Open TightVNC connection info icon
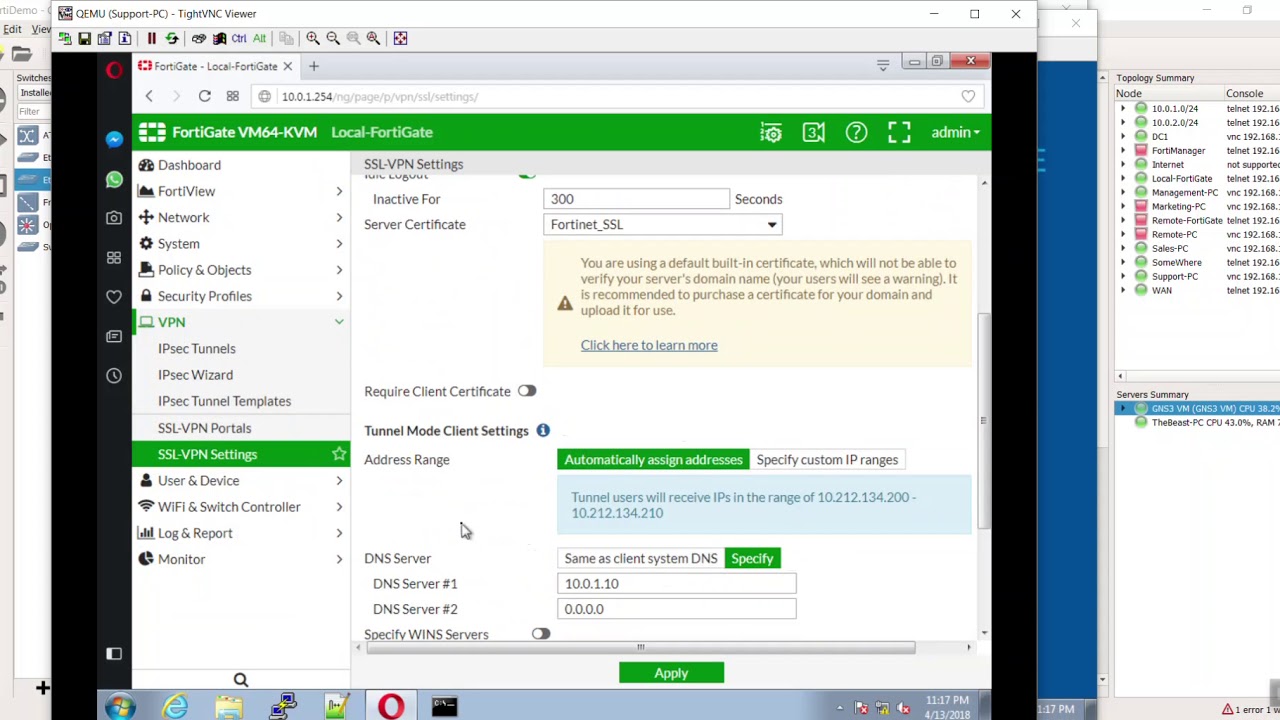Screen dimensions: 1280x720 pyautogui.click(x=124, y=38)
